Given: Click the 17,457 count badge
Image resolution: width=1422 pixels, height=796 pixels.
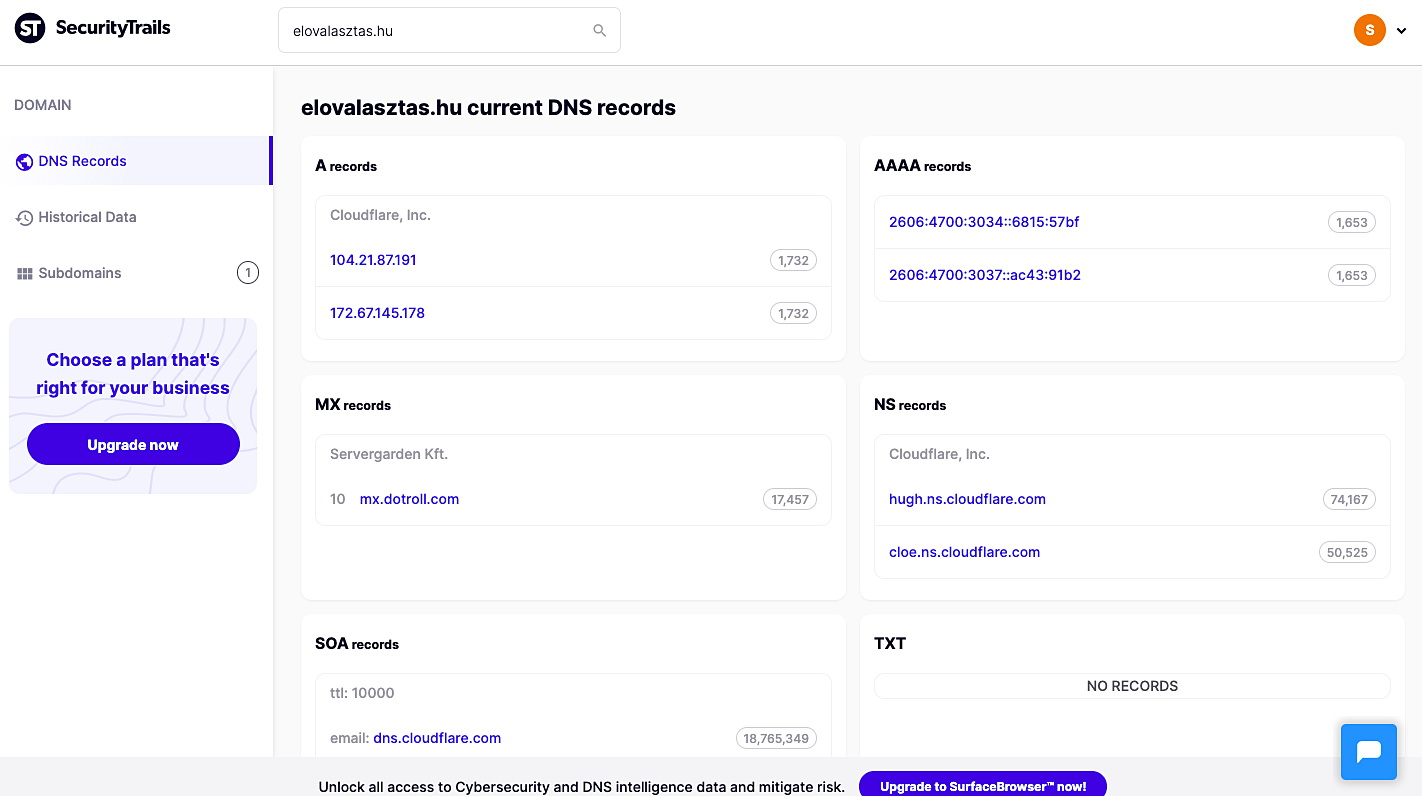Looking at the screenshot, I should (790, 499).
